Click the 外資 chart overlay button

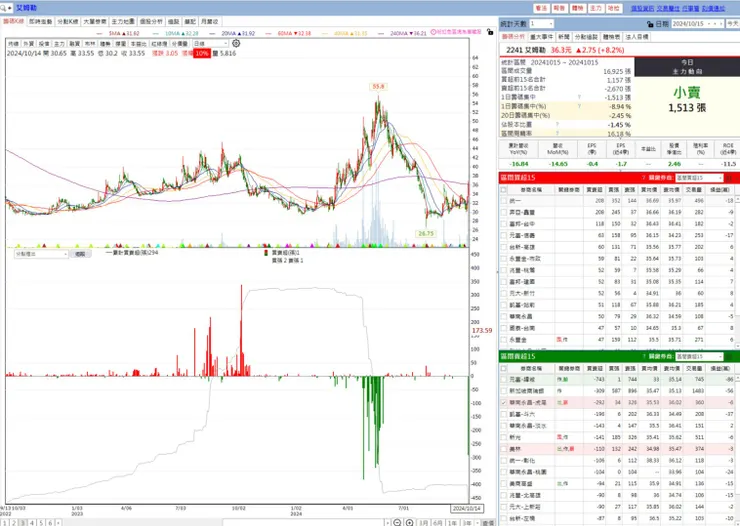tap(29, 43)
